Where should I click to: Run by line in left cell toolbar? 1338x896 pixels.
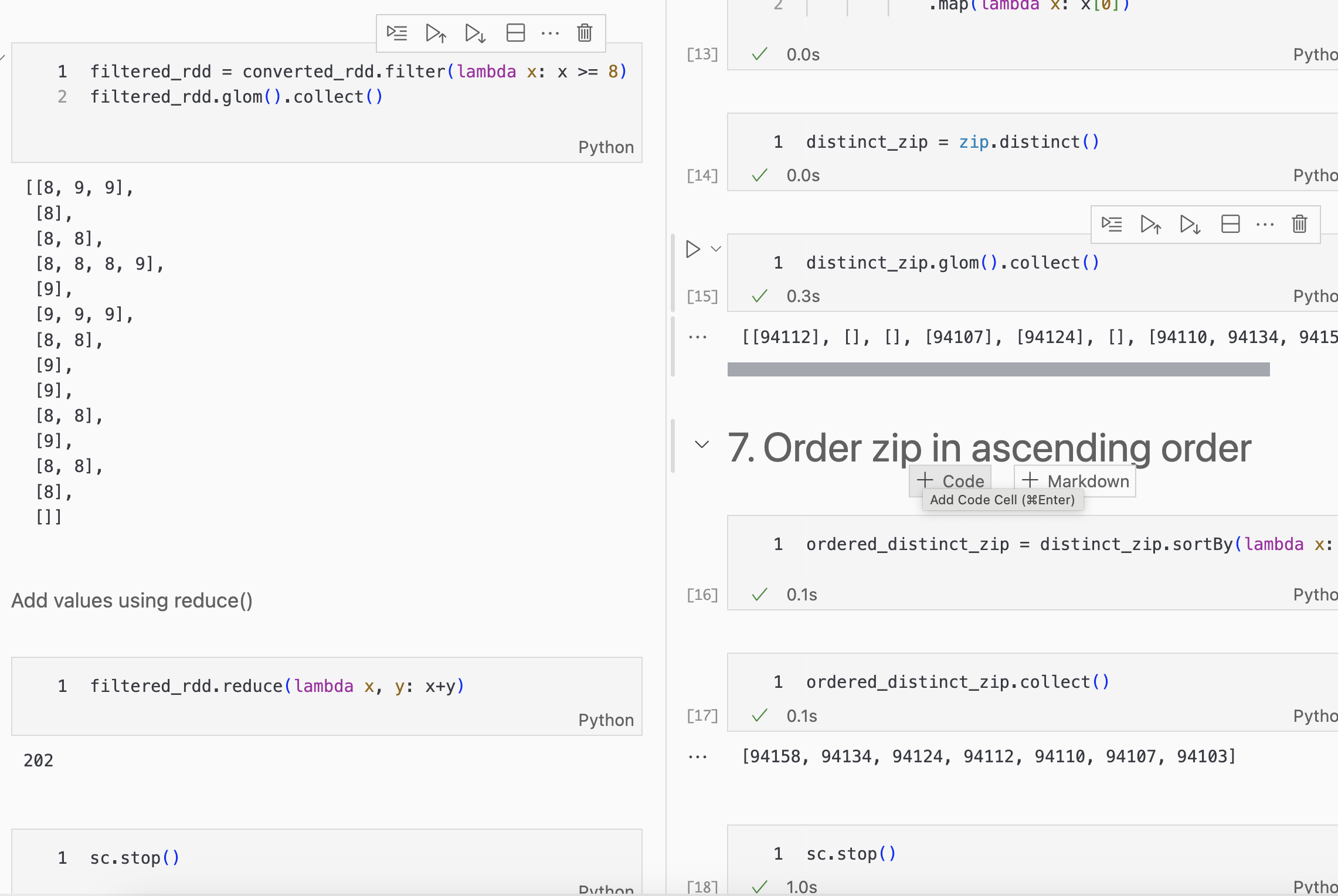click(x=397, y=33)
